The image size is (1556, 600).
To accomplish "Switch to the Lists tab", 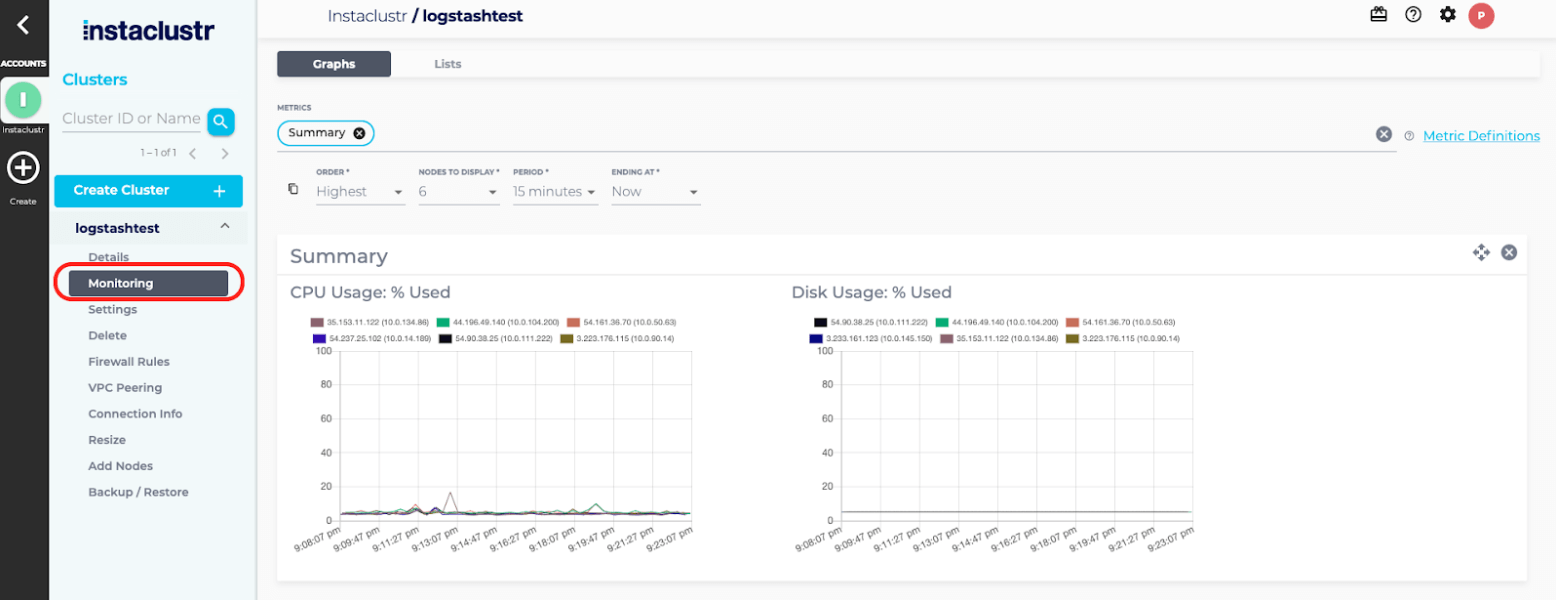I will 447,63.
